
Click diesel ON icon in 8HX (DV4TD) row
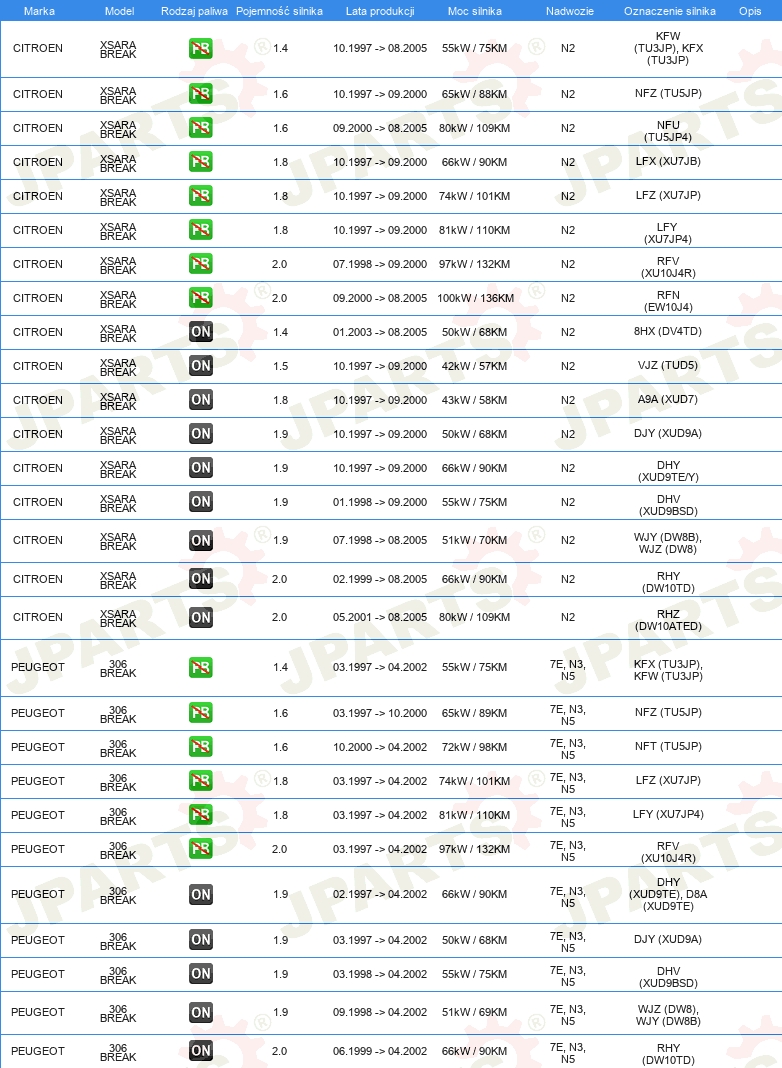[200, 332]
